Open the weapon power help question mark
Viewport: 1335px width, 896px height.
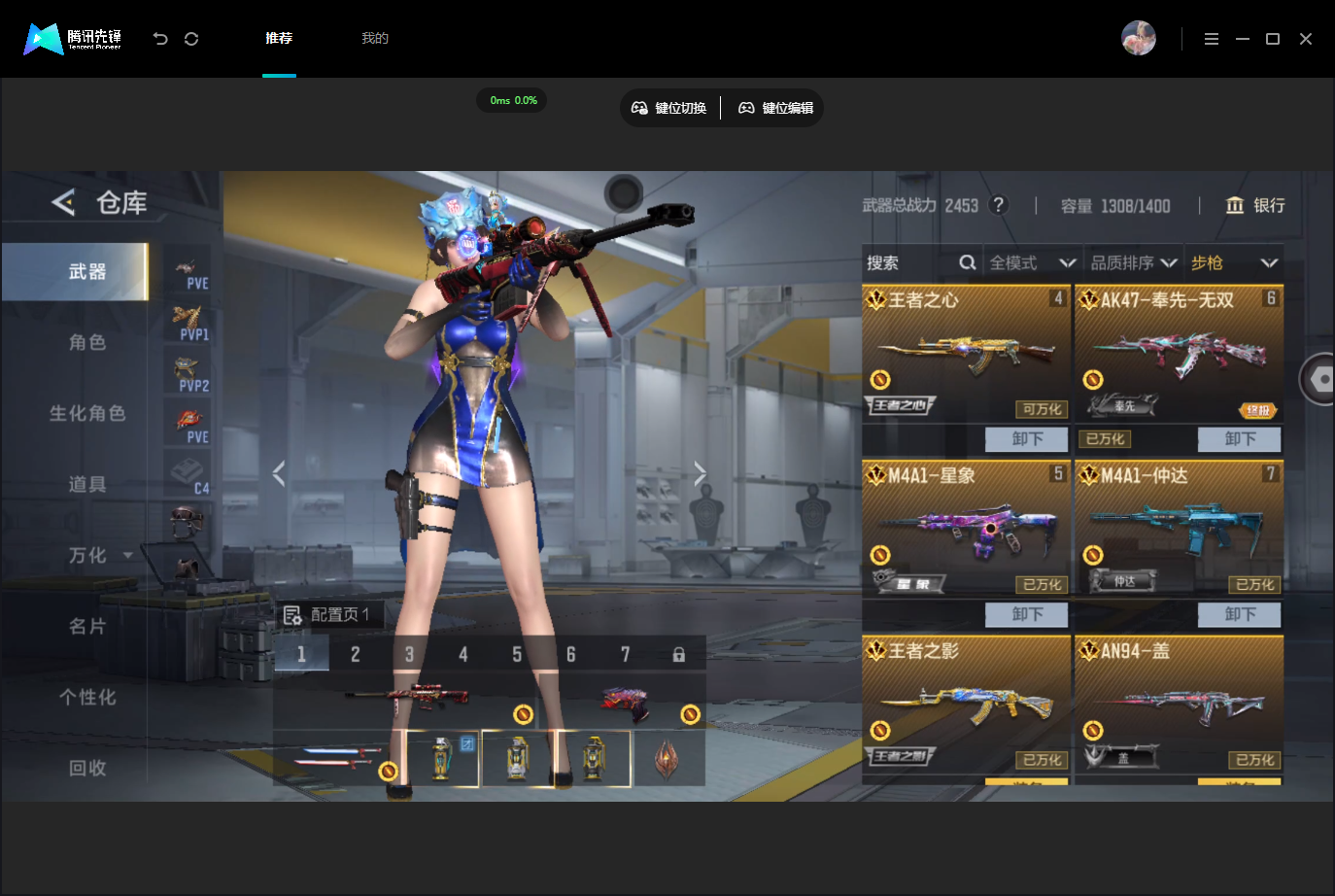[998, 205]
